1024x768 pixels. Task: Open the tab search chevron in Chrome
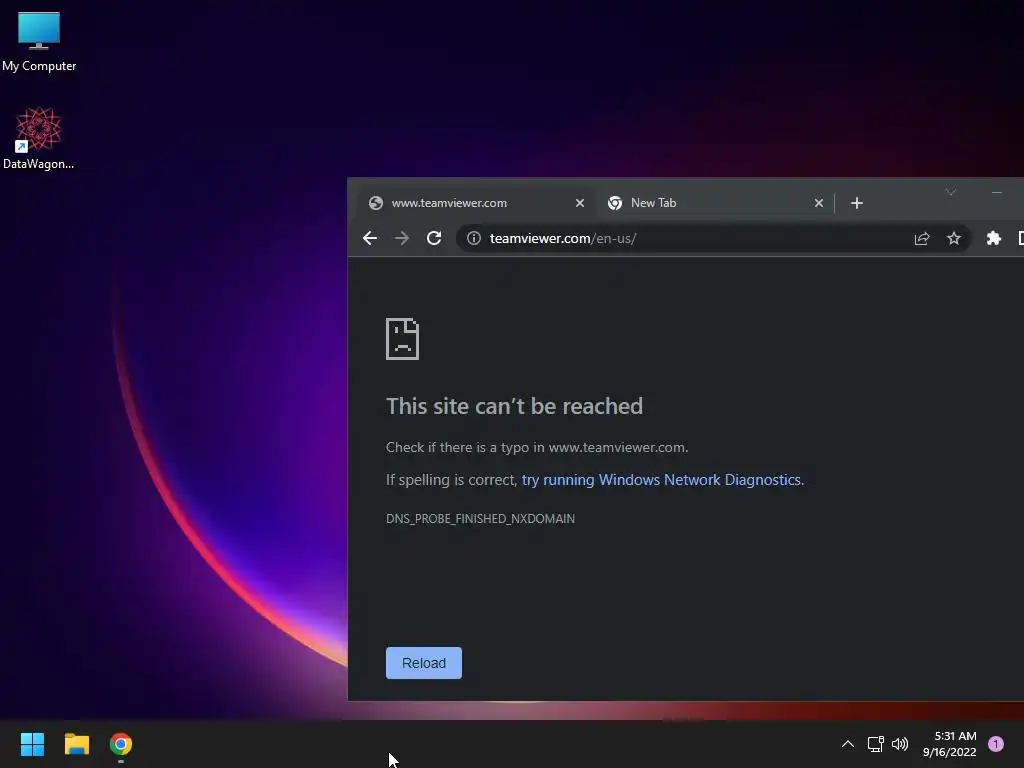(951, 192)
